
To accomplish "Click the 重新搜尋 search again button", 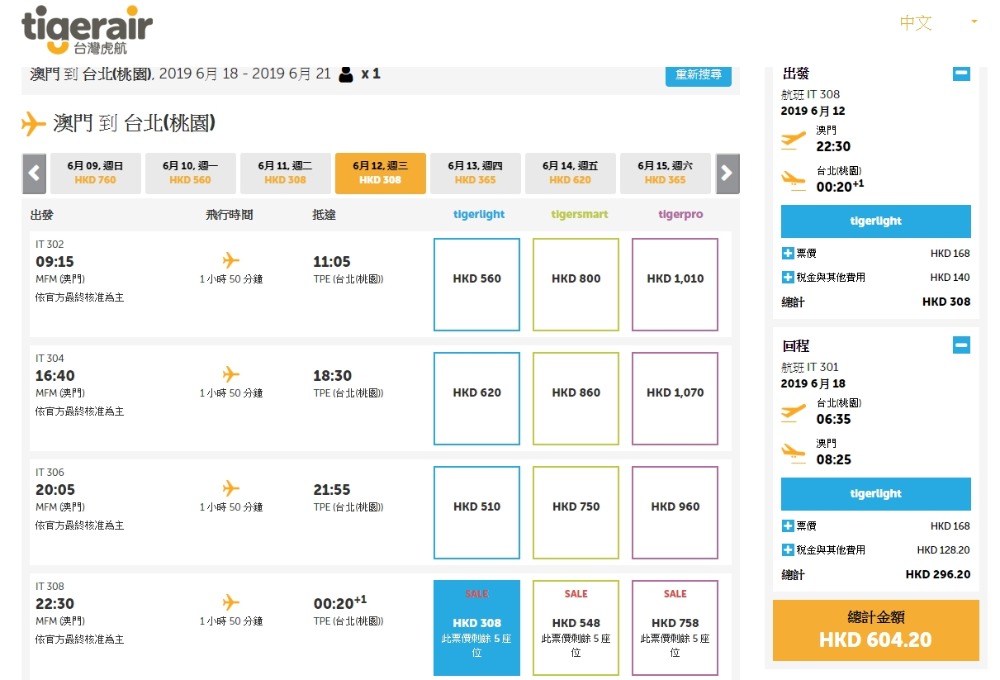I will click(x=698, y=75).
